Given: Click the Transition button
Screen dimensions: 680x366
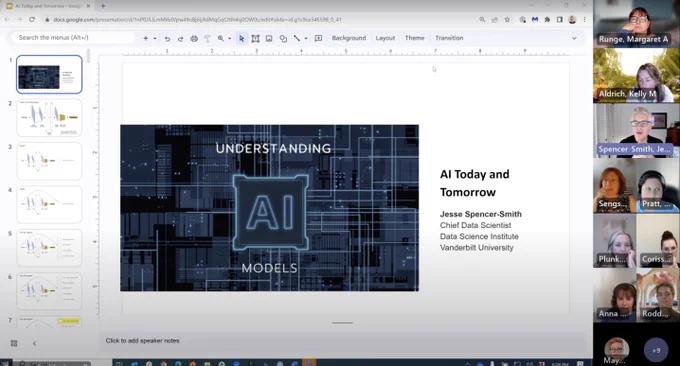Looking at the screenshot, I should pos(449,38).
